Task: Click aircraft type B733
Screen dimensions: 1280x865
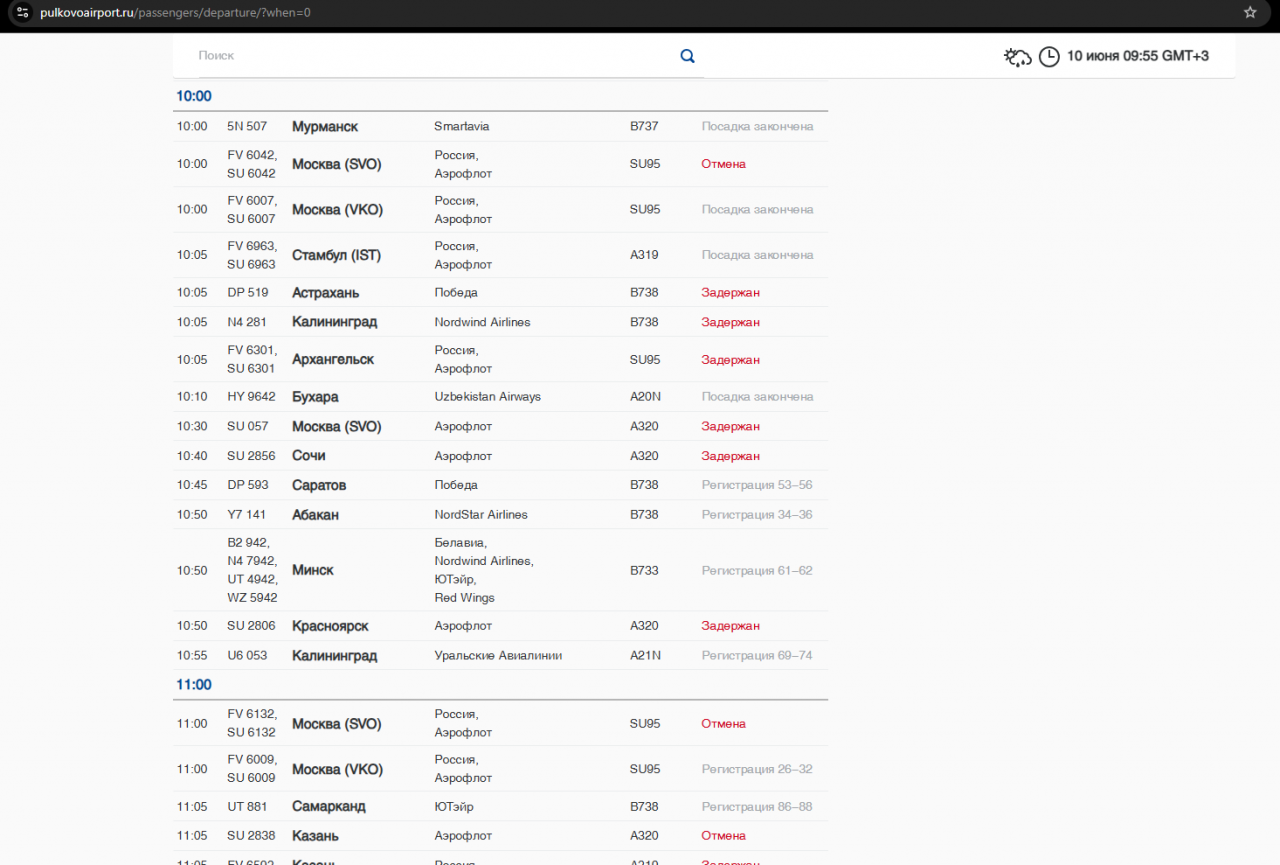Action: (x=644, y=571)
